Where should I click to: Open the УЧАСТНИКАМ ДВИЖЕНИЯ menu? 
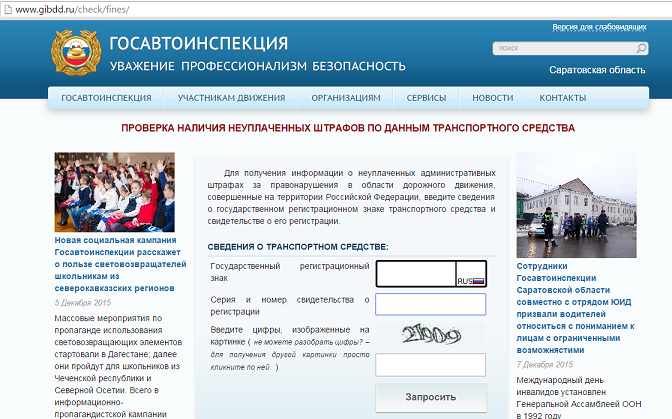[x=231, y=98]
